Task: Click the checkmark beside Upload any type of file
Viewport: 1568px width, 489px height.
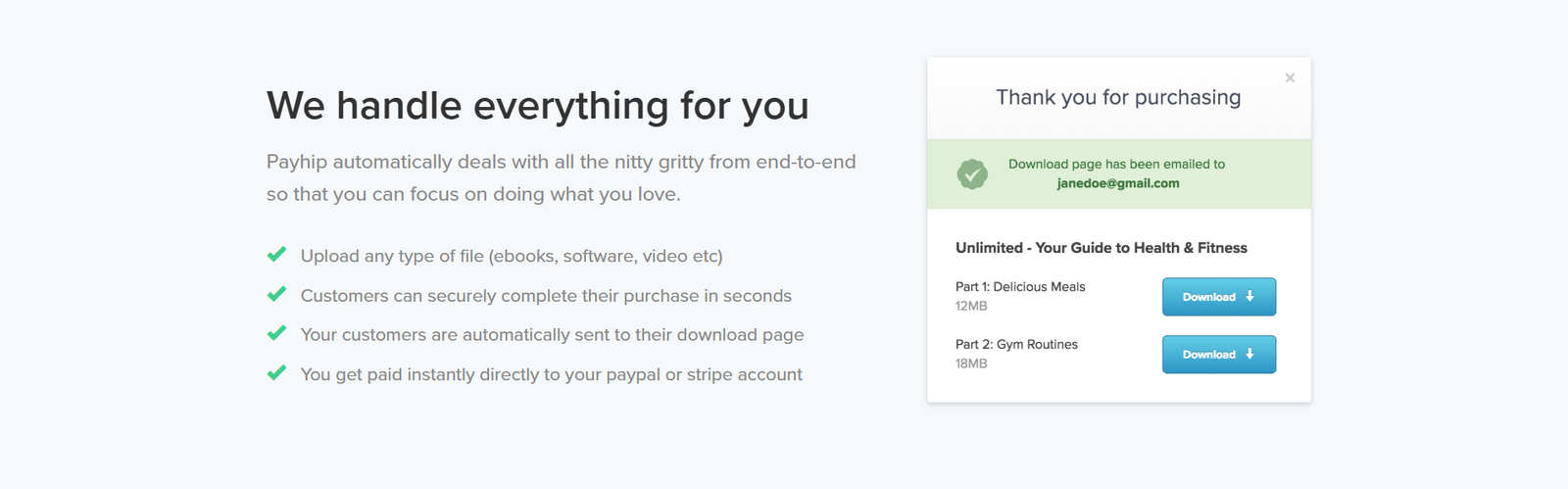Action: click(277, 255)
